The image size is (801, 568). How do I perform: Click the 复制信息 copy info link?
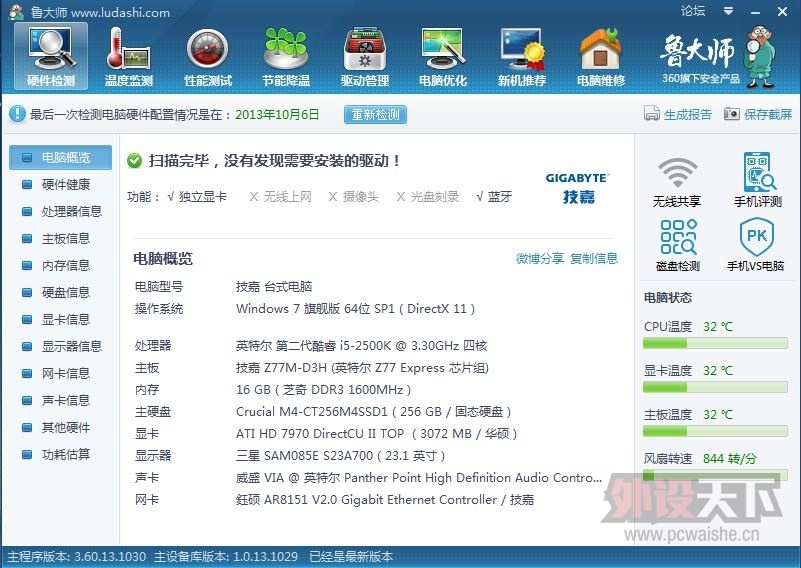tap(594, 258)
